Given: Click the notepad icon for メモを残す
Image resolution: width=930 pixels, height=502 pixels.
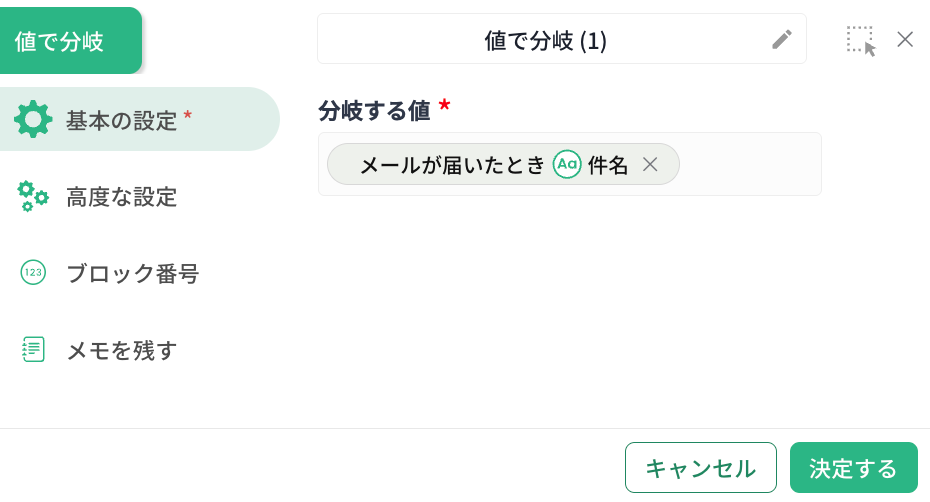Looking at the screenshot, I should pos(33,350).
